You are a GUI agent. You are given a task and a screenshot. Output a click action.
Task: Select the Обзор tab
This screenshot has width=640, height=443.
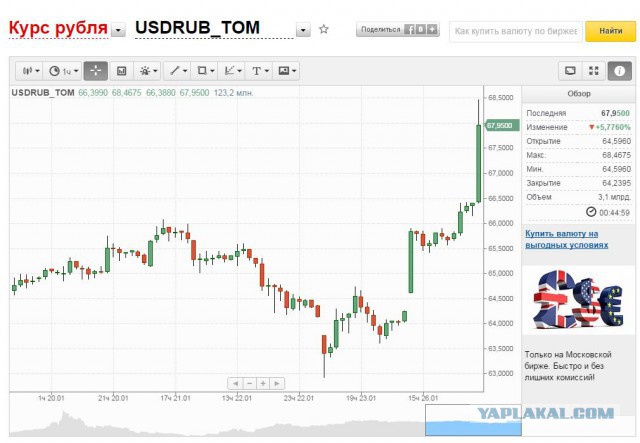pos(579,94)
